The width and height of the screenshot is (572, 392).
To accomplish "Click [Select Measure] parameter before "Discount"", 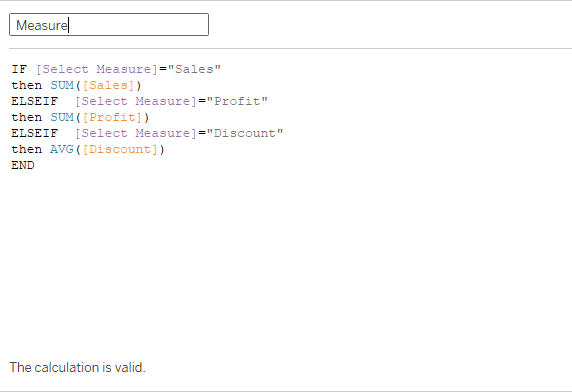I will 136,133.
